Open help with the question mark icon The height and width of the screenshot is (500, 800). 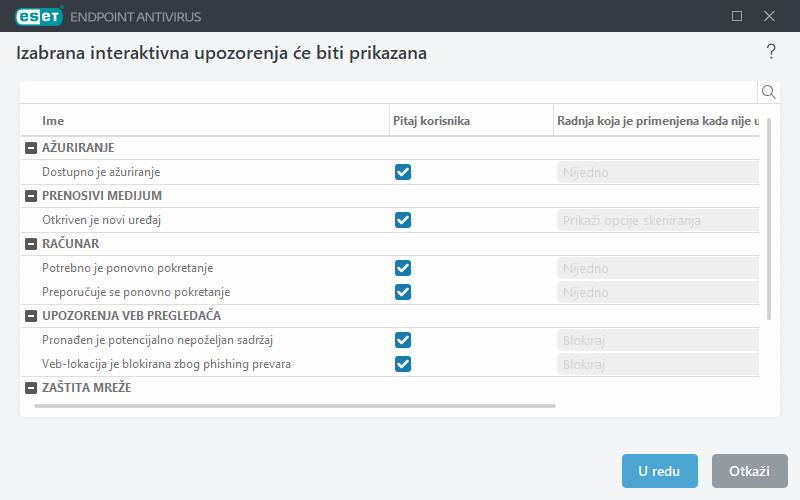pyautogui.click(x=771, y=52)
